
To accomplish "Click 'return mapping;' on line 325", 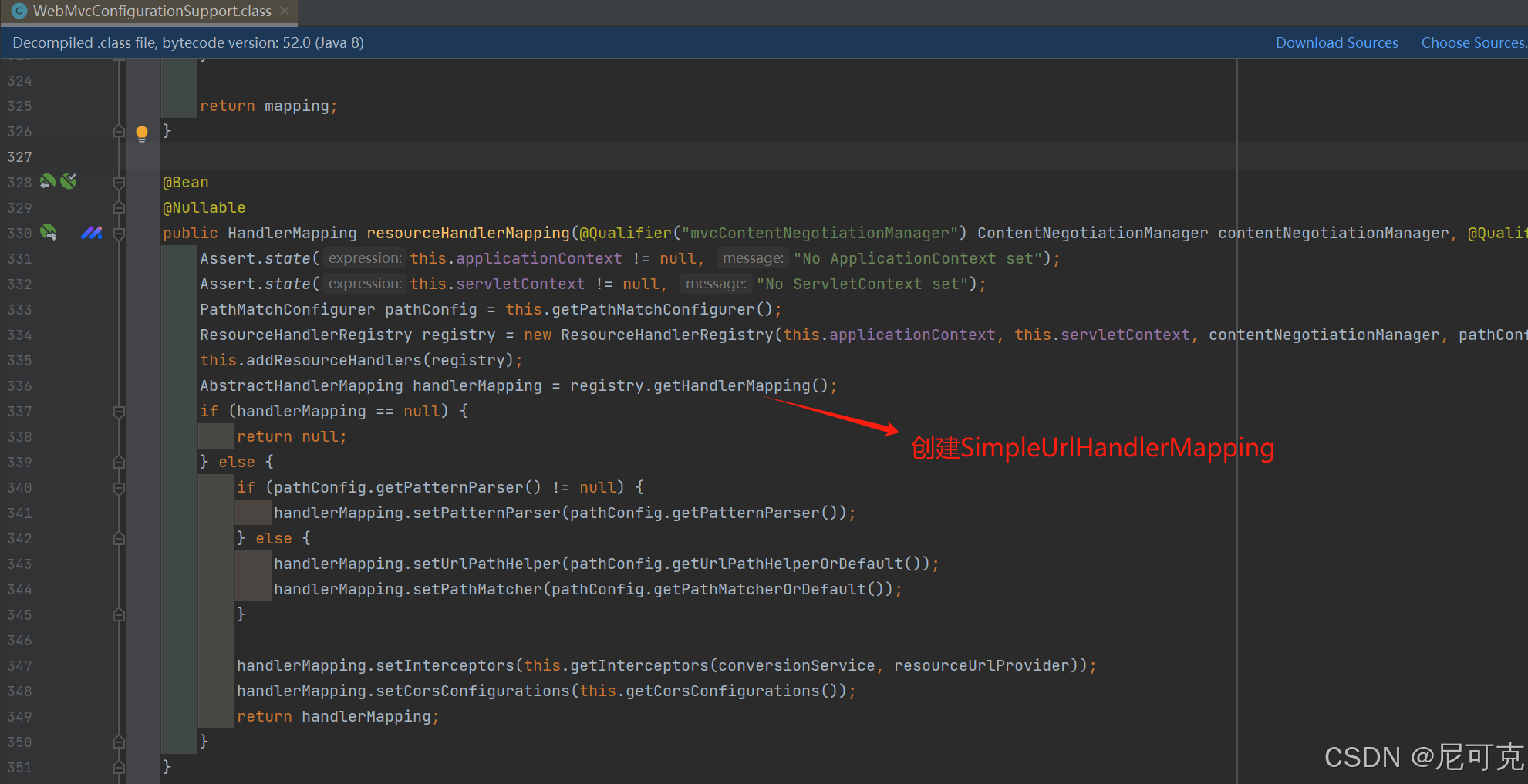I will 268,106.
